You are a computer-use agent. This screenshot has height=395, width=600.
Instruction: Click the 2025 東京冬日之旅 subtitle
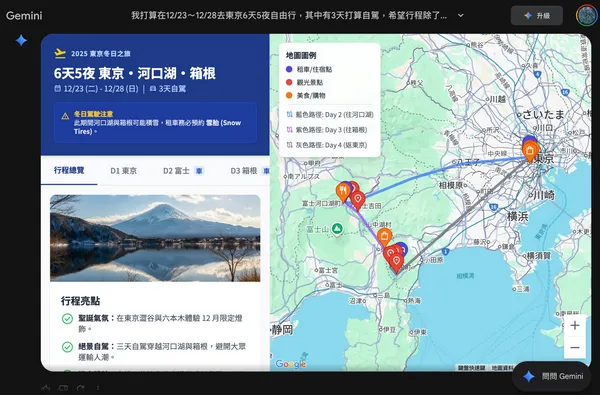101,54
